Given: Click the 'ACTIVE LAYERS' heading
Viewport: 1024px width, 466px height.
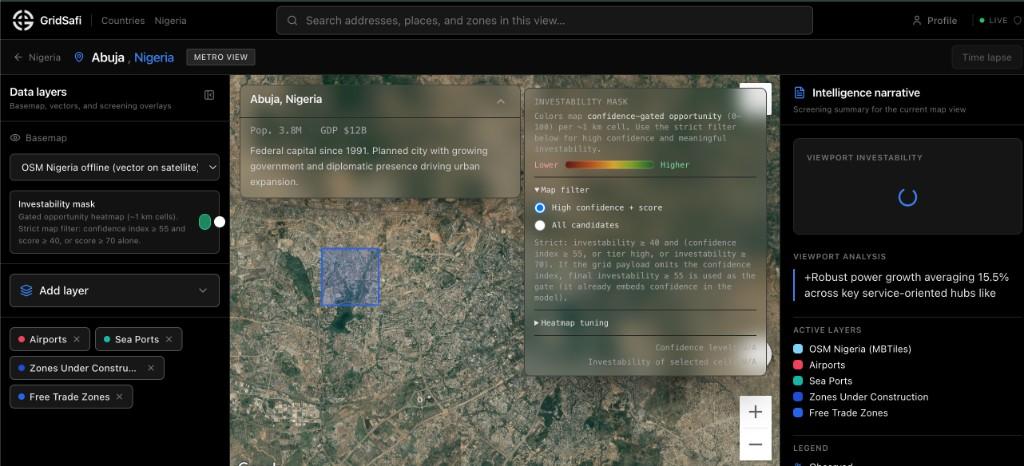Looking at the screenshot, I should [x=827, y=330].
